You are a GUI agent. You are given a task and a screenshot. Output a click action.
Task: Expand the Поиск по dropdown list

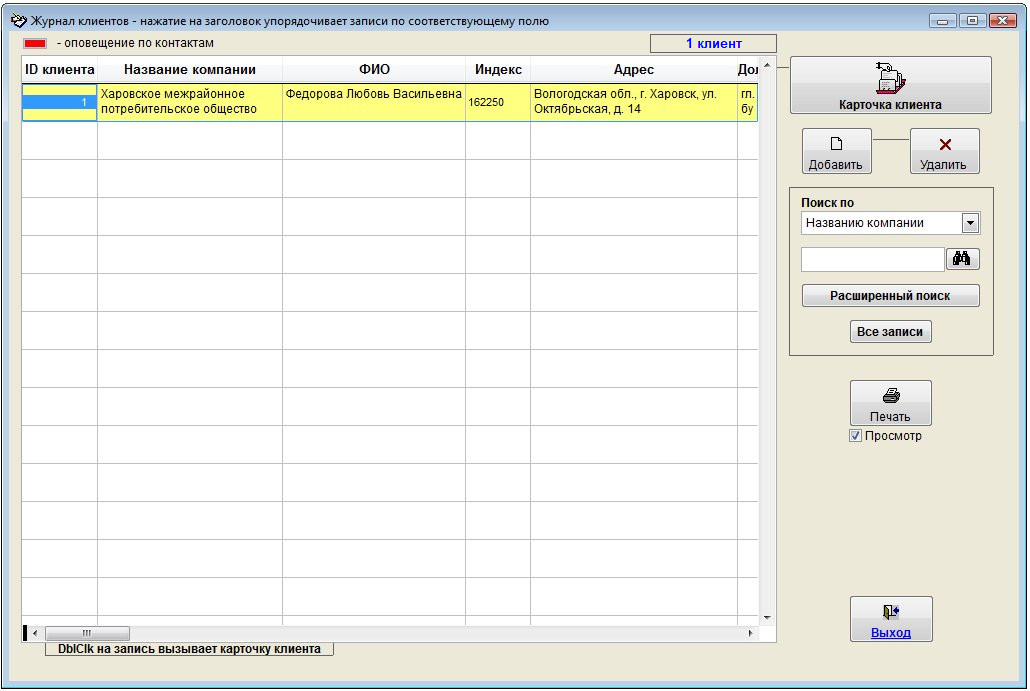coord(969,223)
